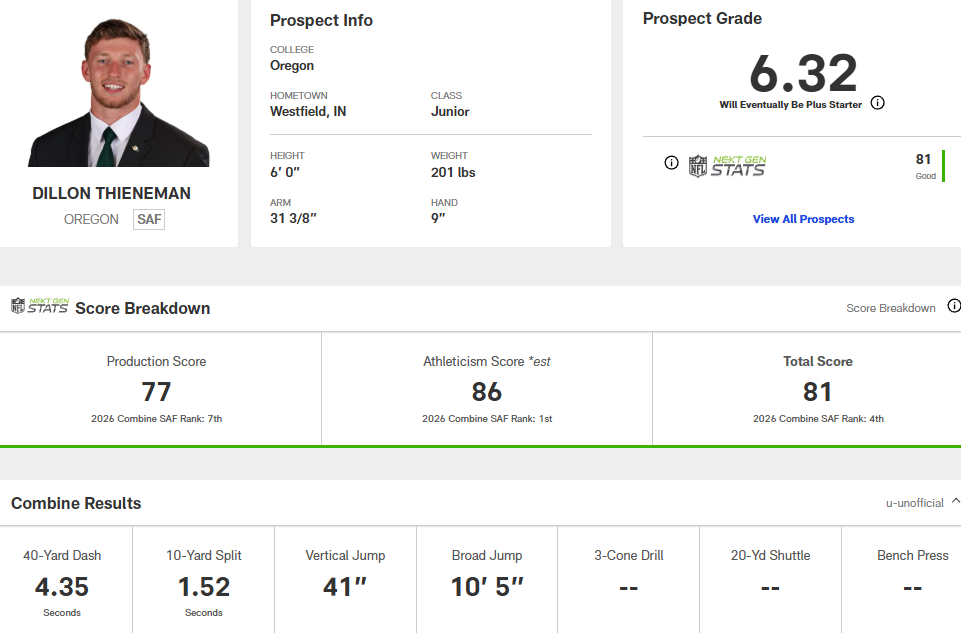Click the 3-Cone Drill result tile

coord(628,582)
